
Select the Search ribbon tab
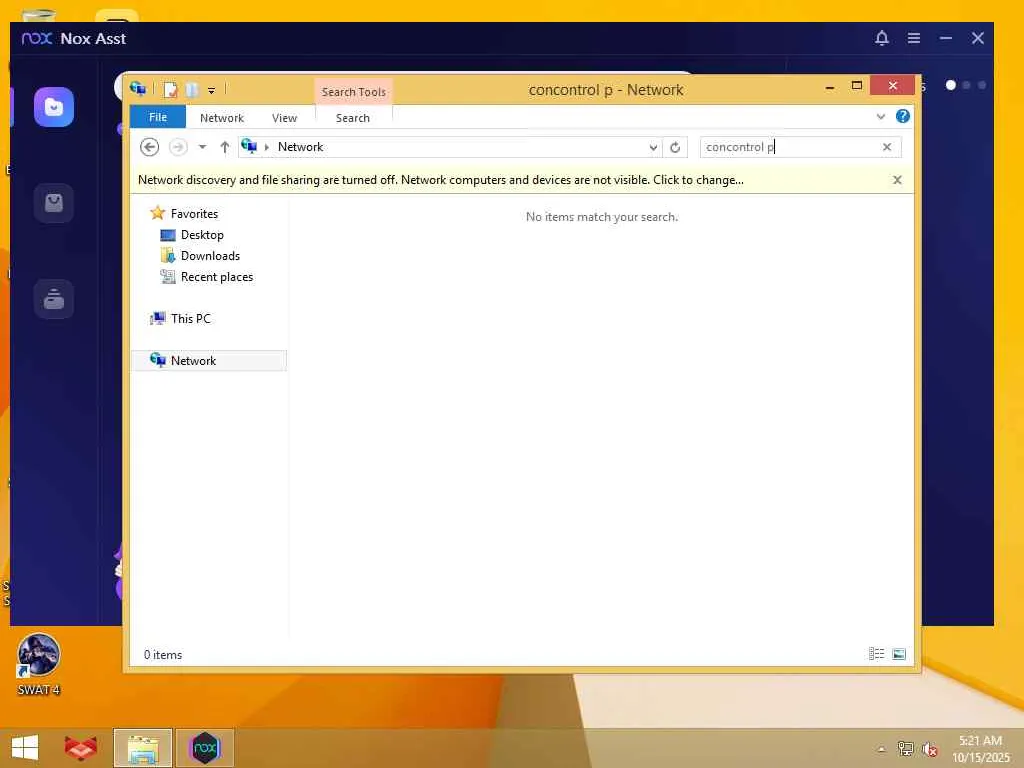coord(353,118)
